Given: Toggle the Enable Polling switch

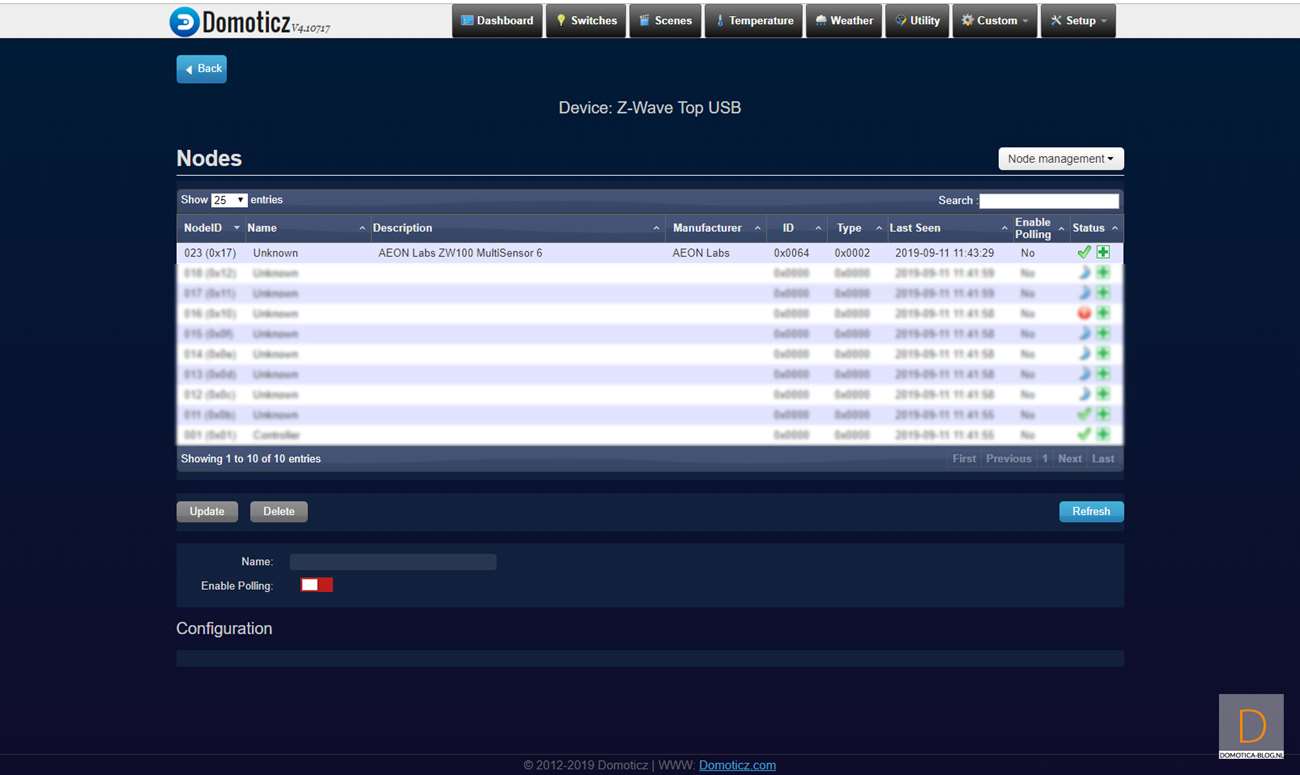Looking at the screenshot, I should click(x=317, y=585).
